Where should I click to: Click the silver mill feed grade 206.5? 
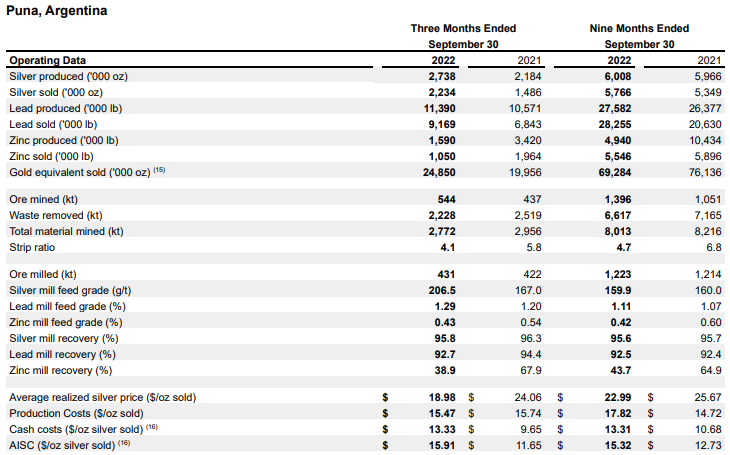442,290
